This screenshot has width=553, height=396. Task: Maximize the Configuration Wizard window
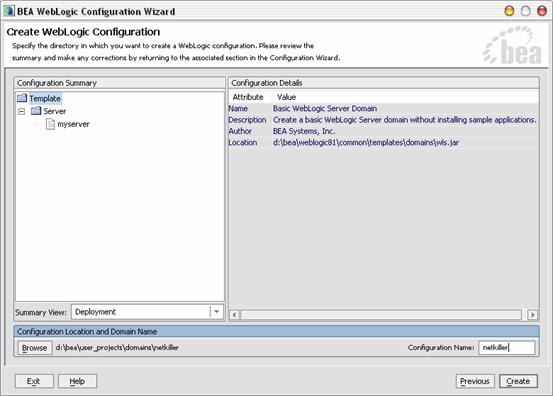point(525,11)
